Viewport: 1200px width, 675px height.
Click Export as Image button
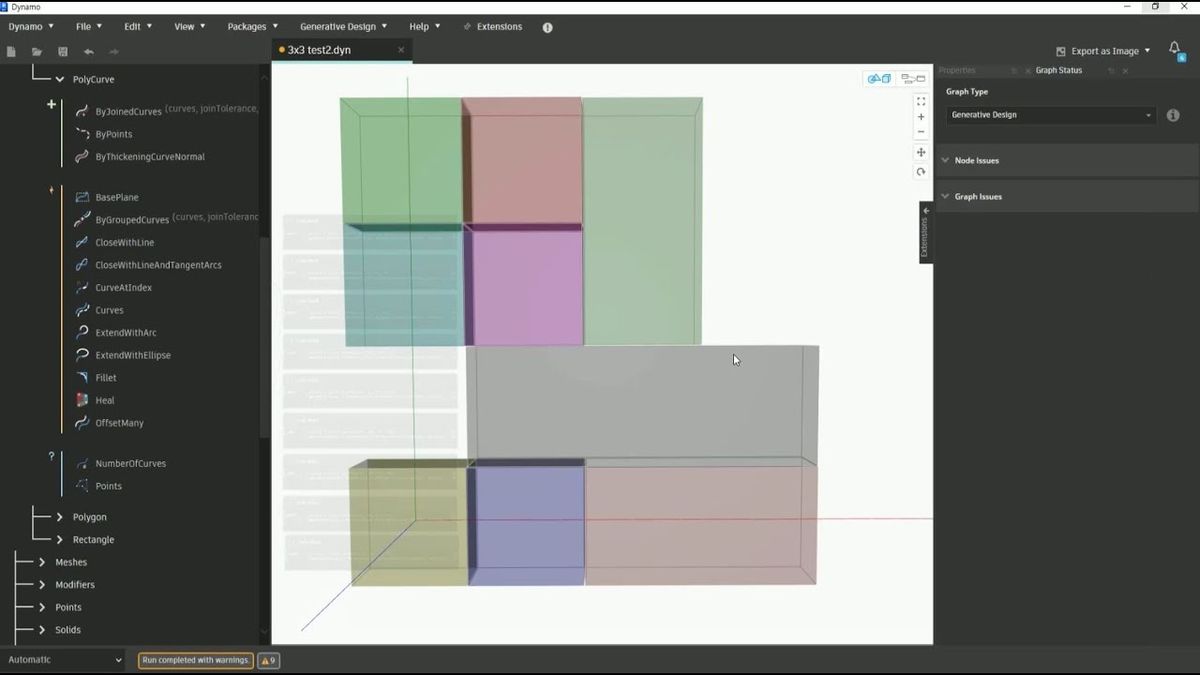(x=1104, y=51)
